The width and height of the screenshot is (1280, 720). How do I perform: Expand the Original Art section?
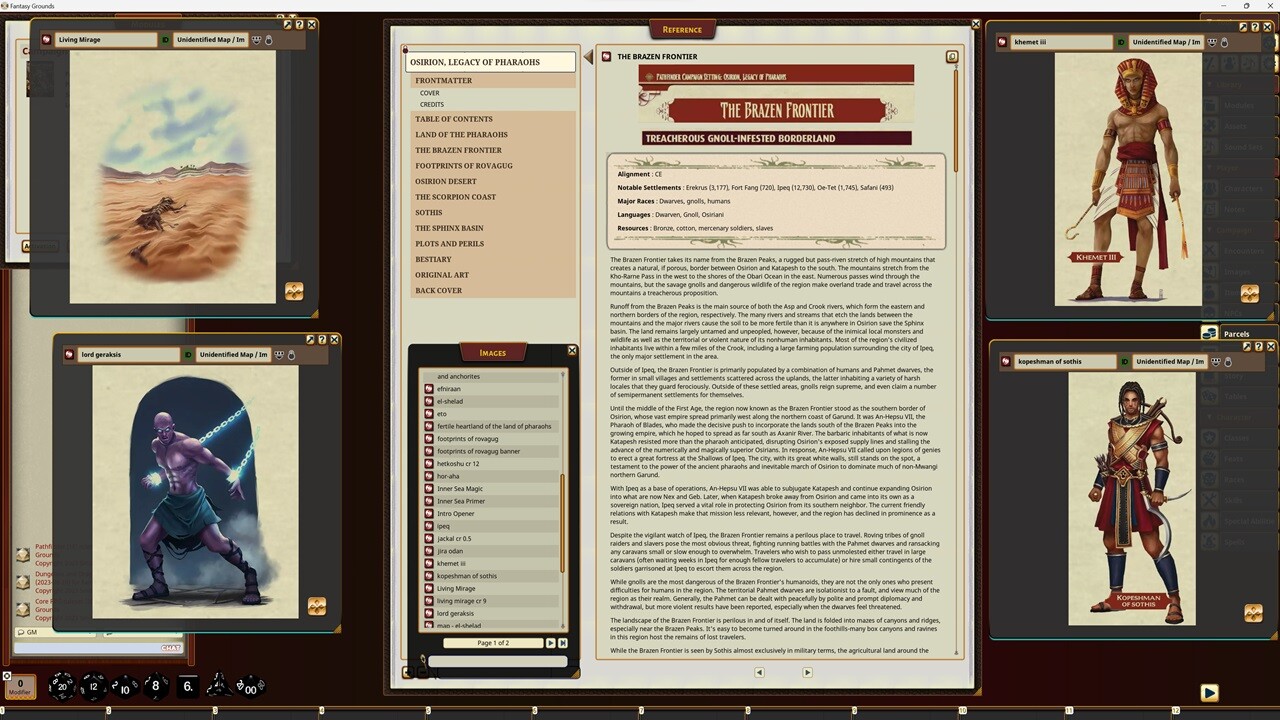point(442,275)
